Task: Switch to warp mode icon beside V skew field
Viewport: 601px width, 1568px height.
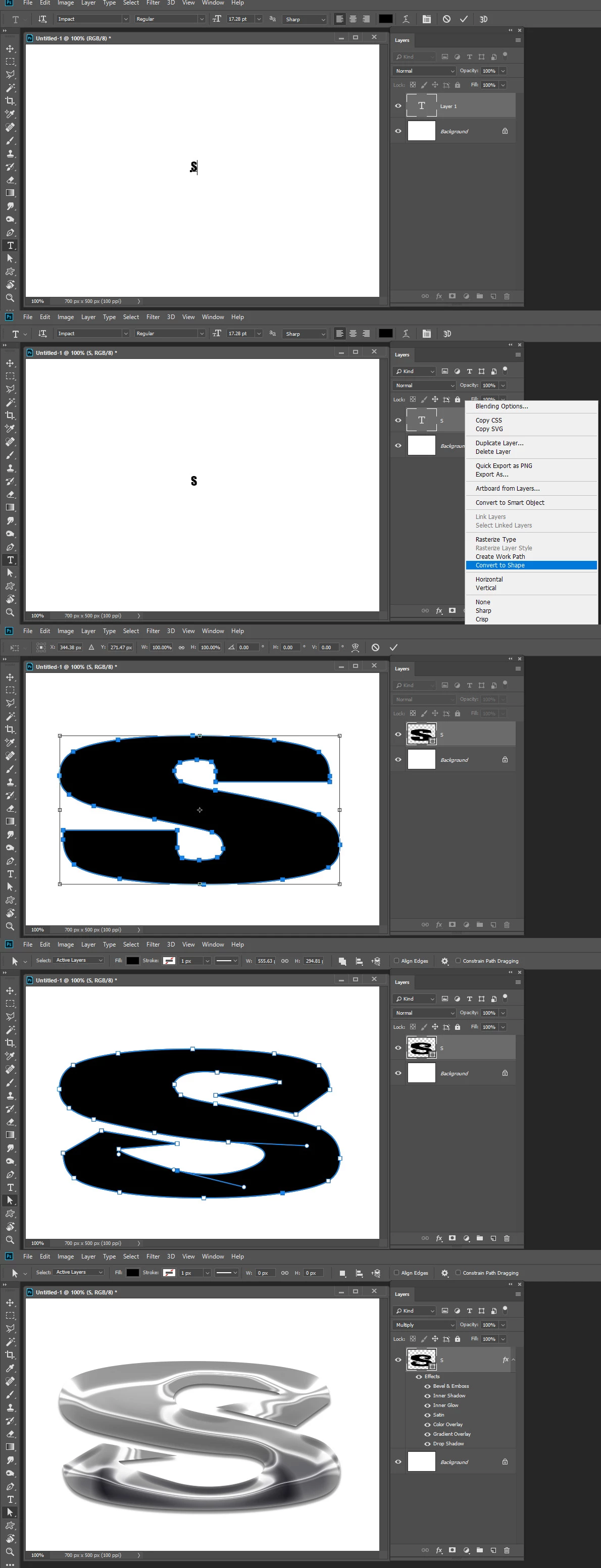Action: (x=356, y=647)
